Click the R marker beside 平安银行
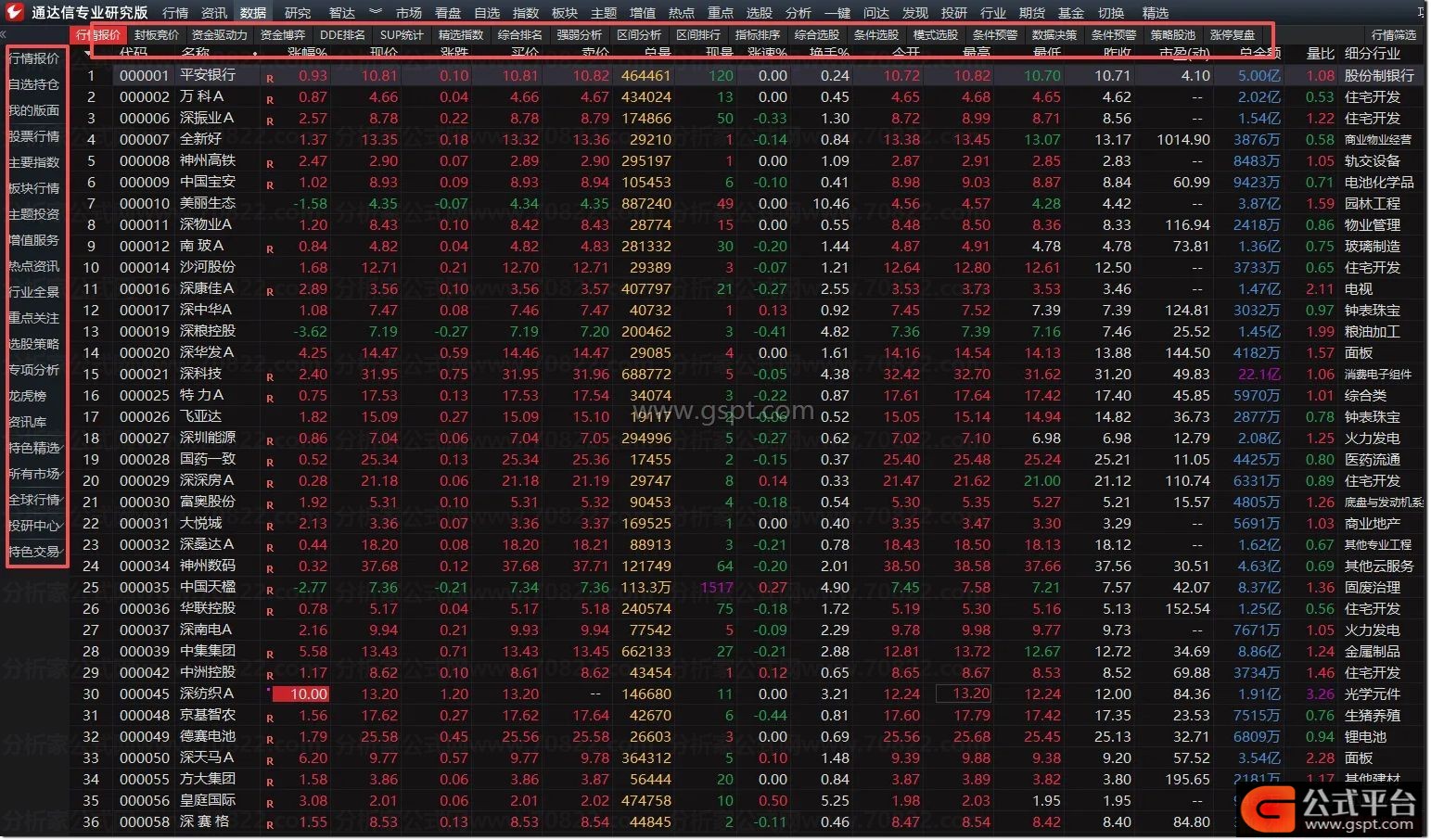 pyautogui.click(x=270, y=78)
